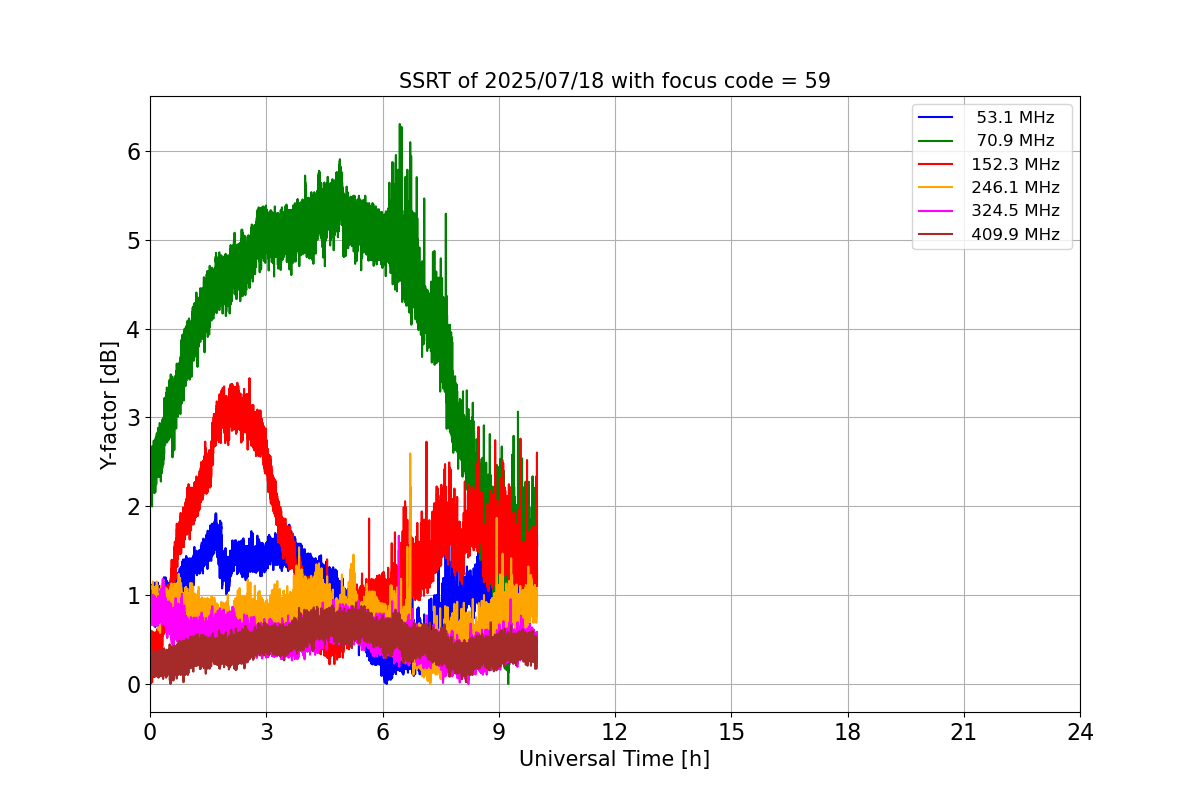The image size is (1200, 800).
Task: Click y-axis tick label '4'
Action: click(133, 329)
